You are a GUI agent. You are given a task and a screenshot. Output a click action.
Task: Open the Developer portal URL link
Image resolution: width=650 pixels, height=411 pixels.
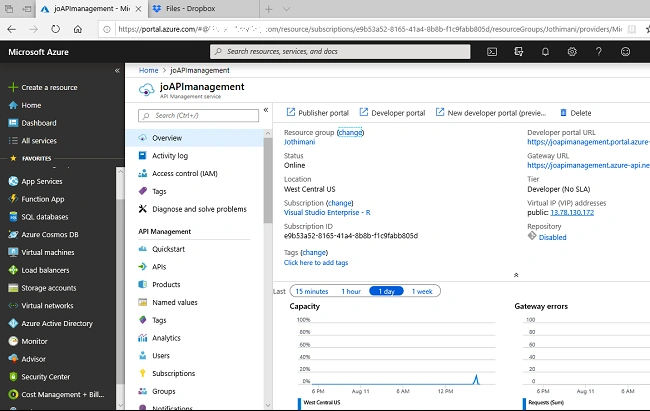(588, 142)
